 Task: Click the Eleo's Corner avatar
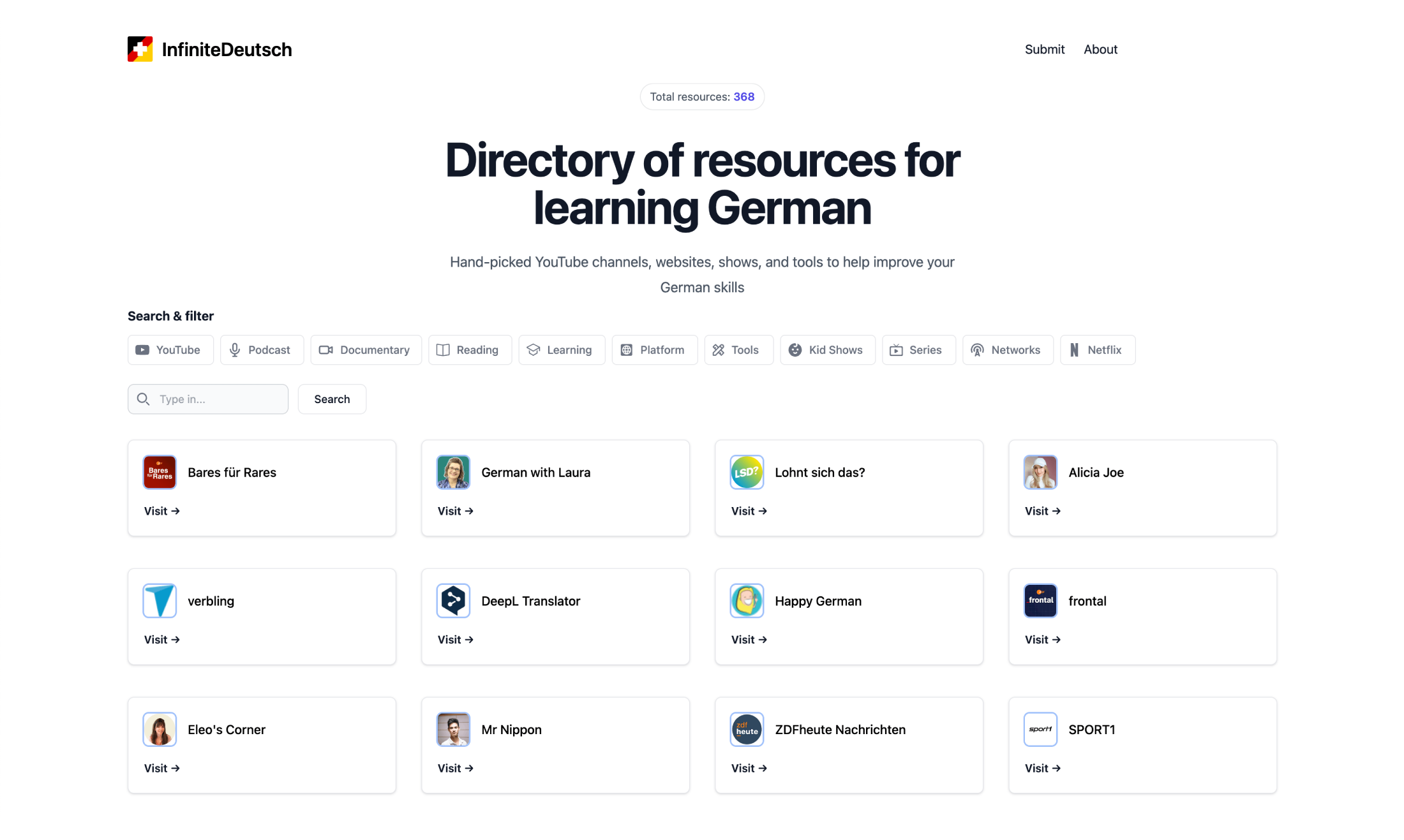160,729
